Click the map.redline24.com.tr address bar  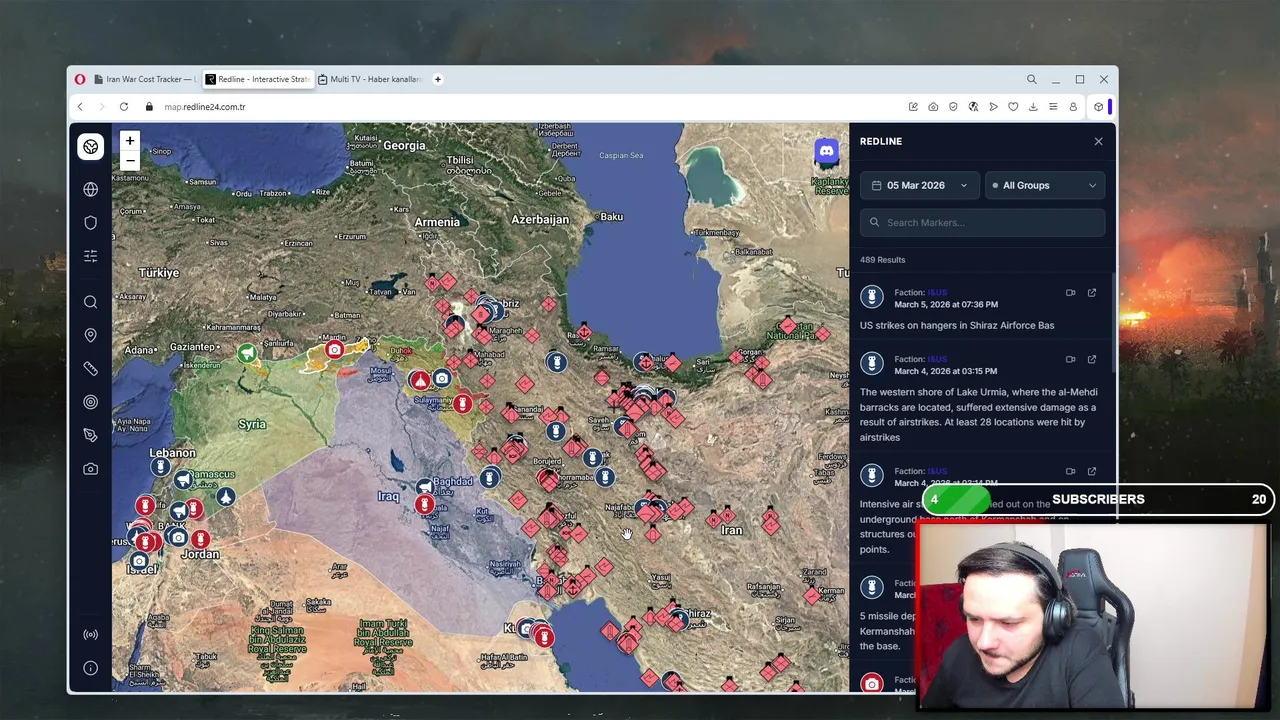point(205,107)
